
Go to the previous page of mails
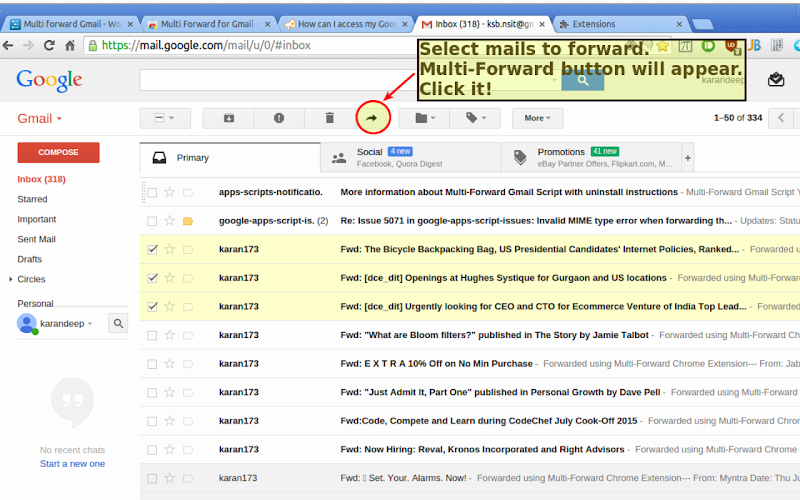[781, 118]
